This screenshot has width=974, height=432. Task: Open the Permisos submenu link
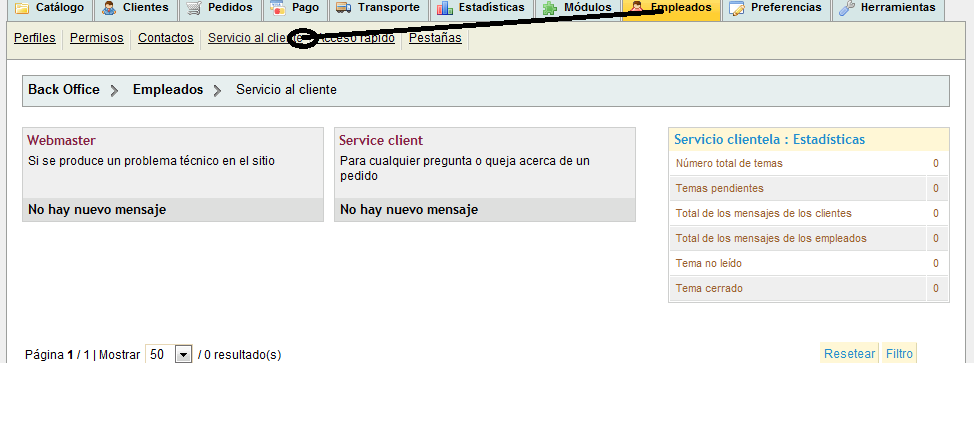point(97,38)
